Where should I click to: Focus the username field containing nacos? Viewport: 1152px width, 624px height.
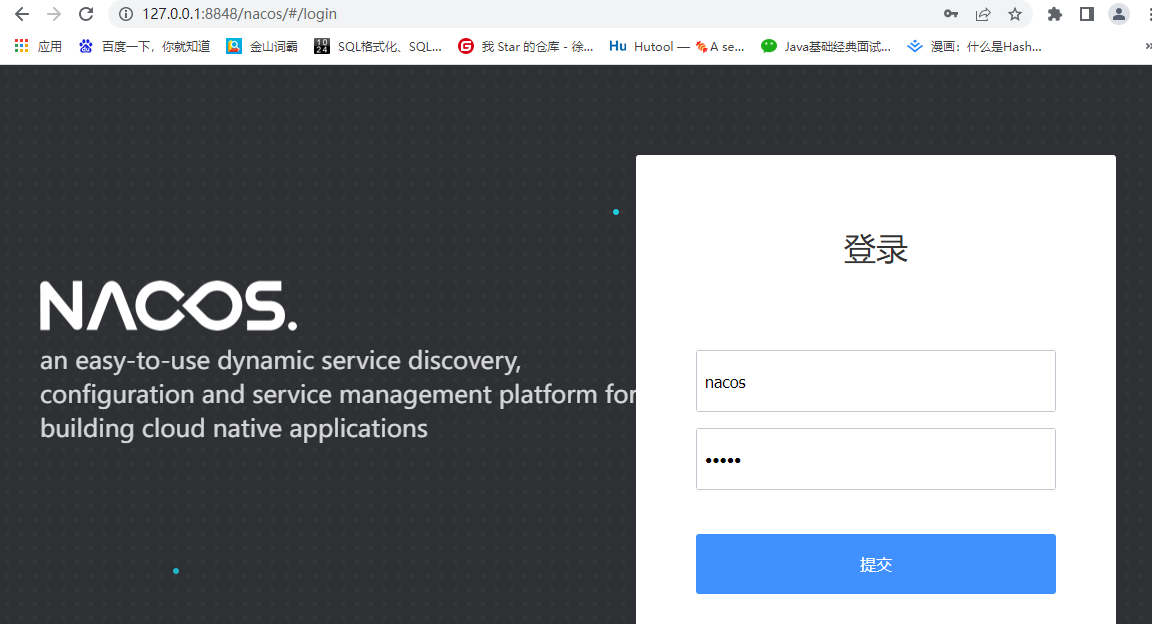tap(876, 381)
